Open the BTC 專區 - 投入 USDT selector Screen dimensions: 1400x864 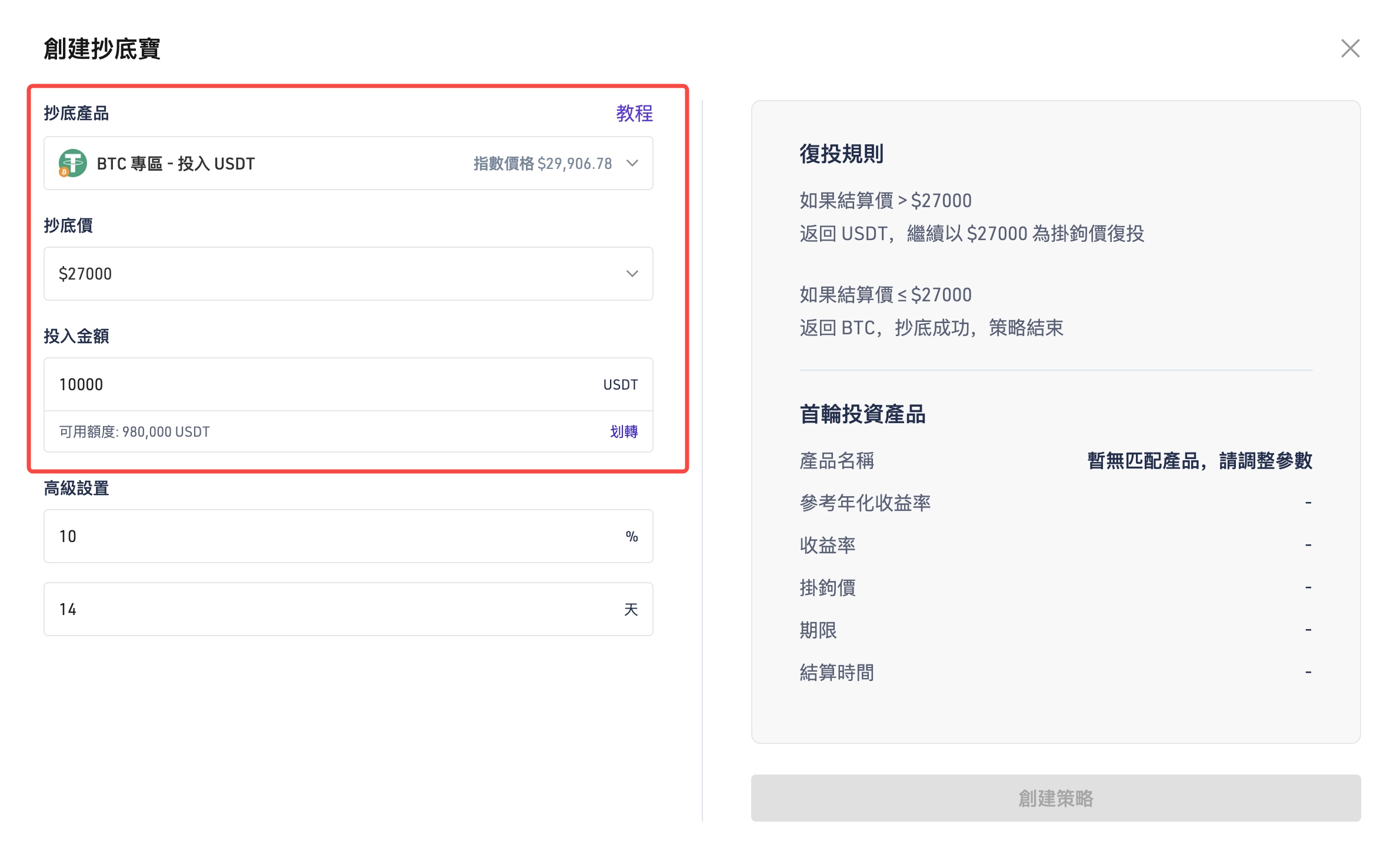(x=175, y=163)
